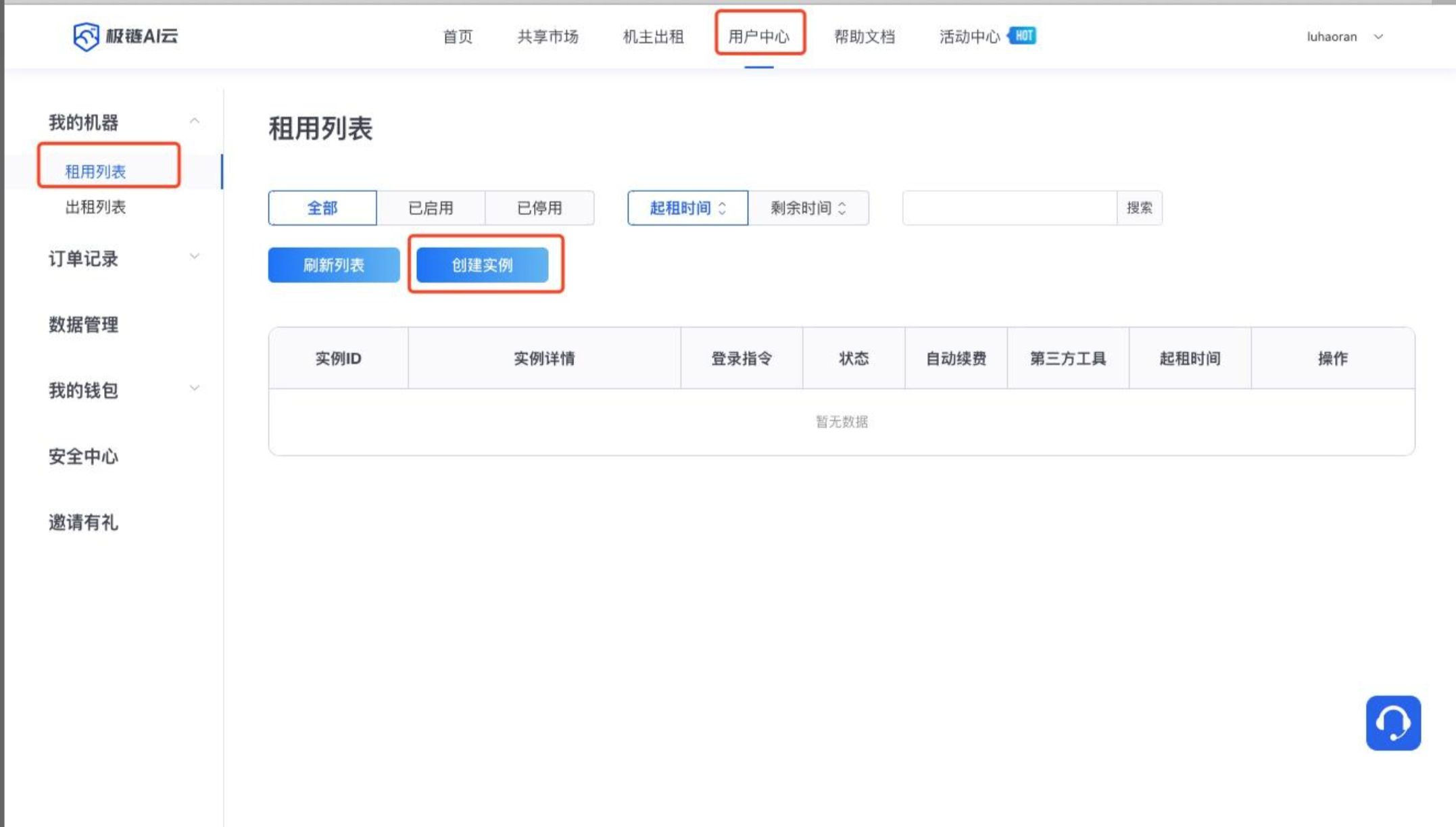Click the 操作 column header
Screen dimensions: 1456x827
(x=1332, y=359)
